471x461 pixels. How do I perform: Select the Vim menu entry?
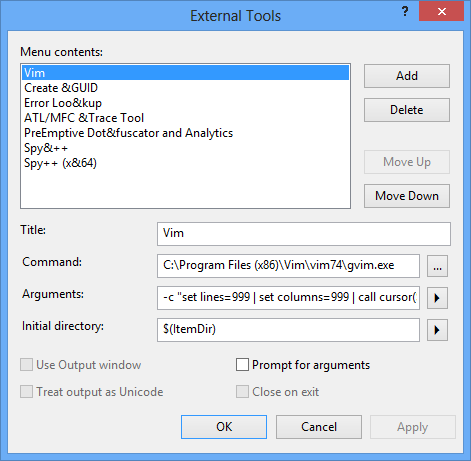[x=185, y=73]
